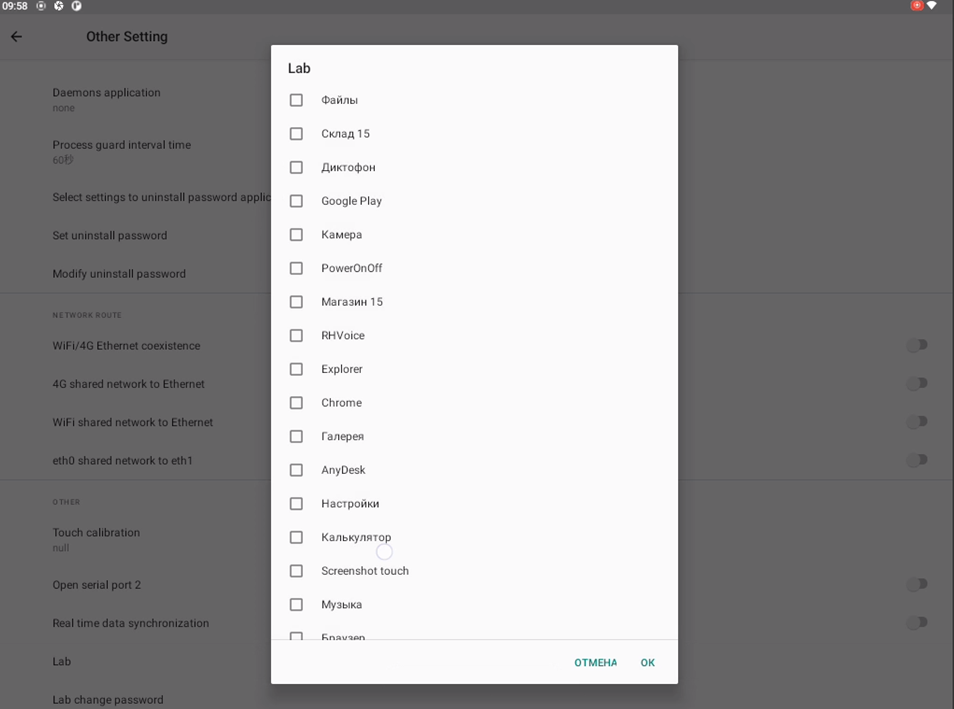
Task: Check the Камера checkbox
Action: point(296,235)
